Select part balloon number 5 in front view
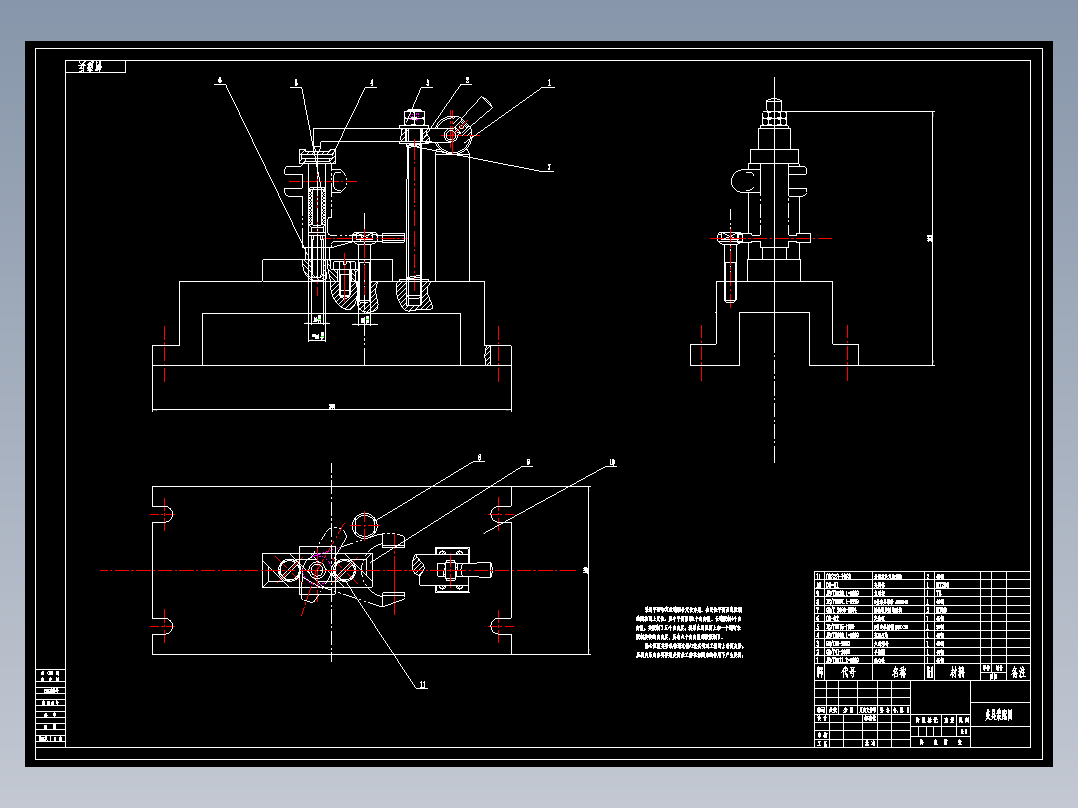1078x808 pixels. tap(296, 83)
